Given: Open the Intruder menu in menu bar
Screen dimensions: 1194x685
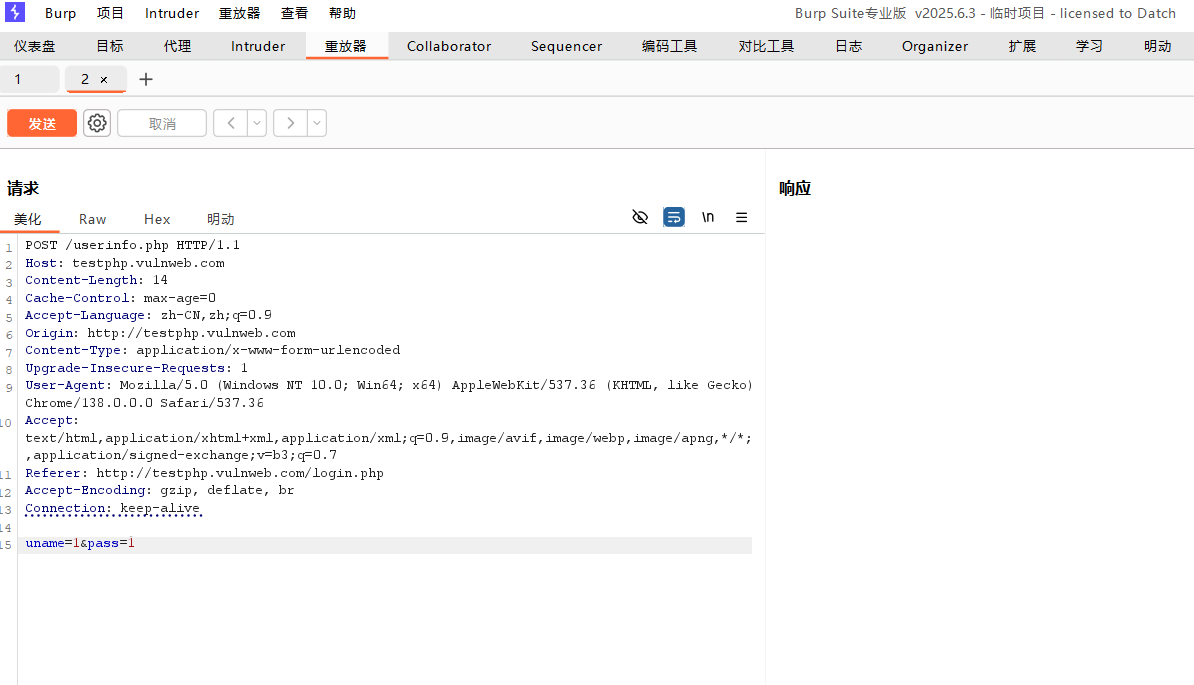Looking at the screenshot, I should pos(172,13).
